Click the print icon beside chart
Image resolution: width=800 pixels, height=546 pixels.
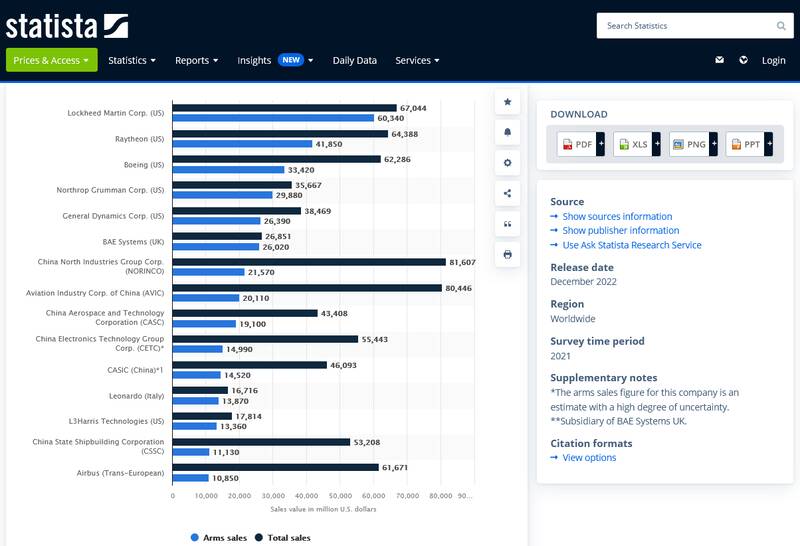pos(508,255)
